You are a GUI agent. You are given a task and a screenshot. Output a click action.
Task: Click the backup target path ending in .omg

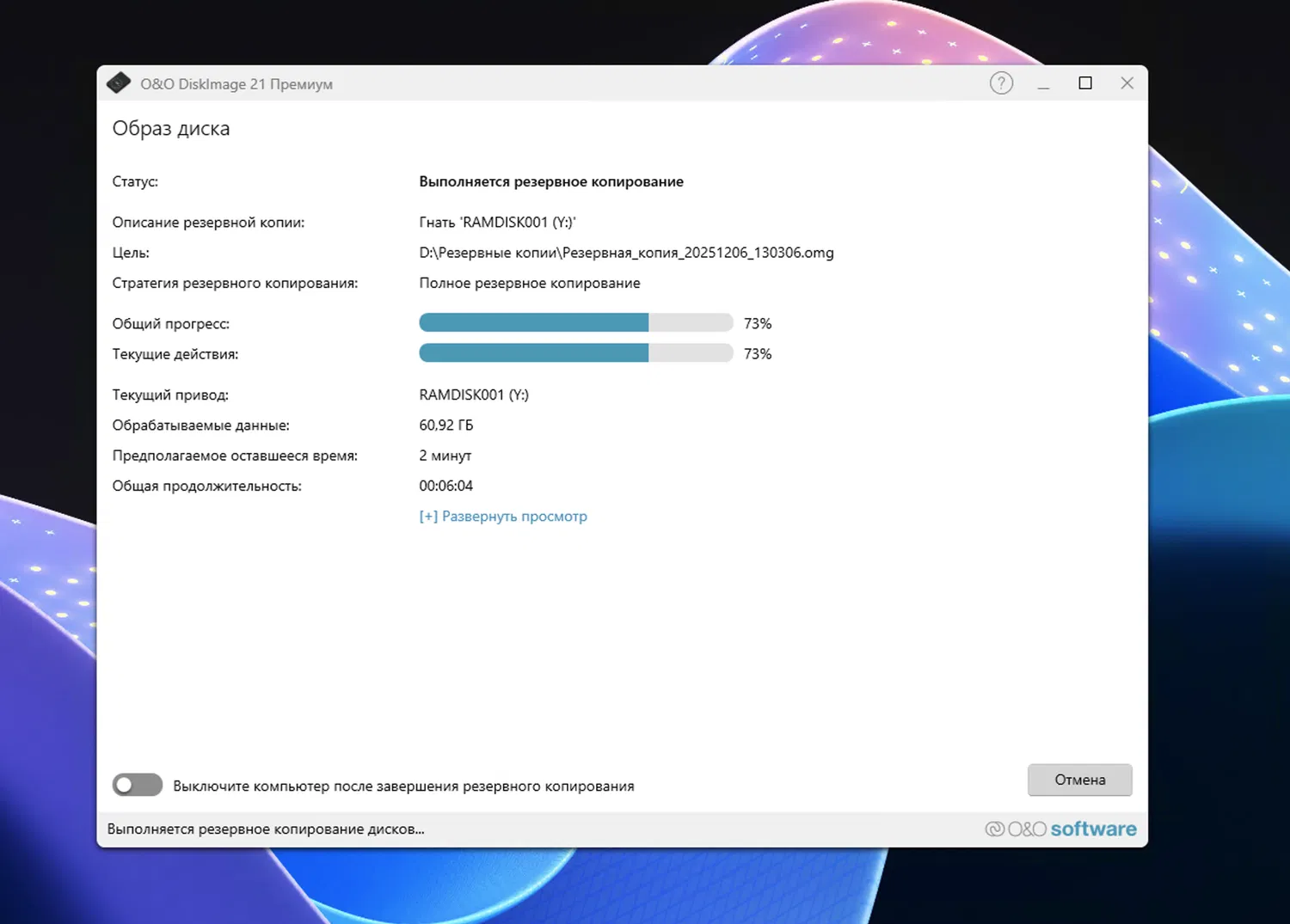point(626,253)
